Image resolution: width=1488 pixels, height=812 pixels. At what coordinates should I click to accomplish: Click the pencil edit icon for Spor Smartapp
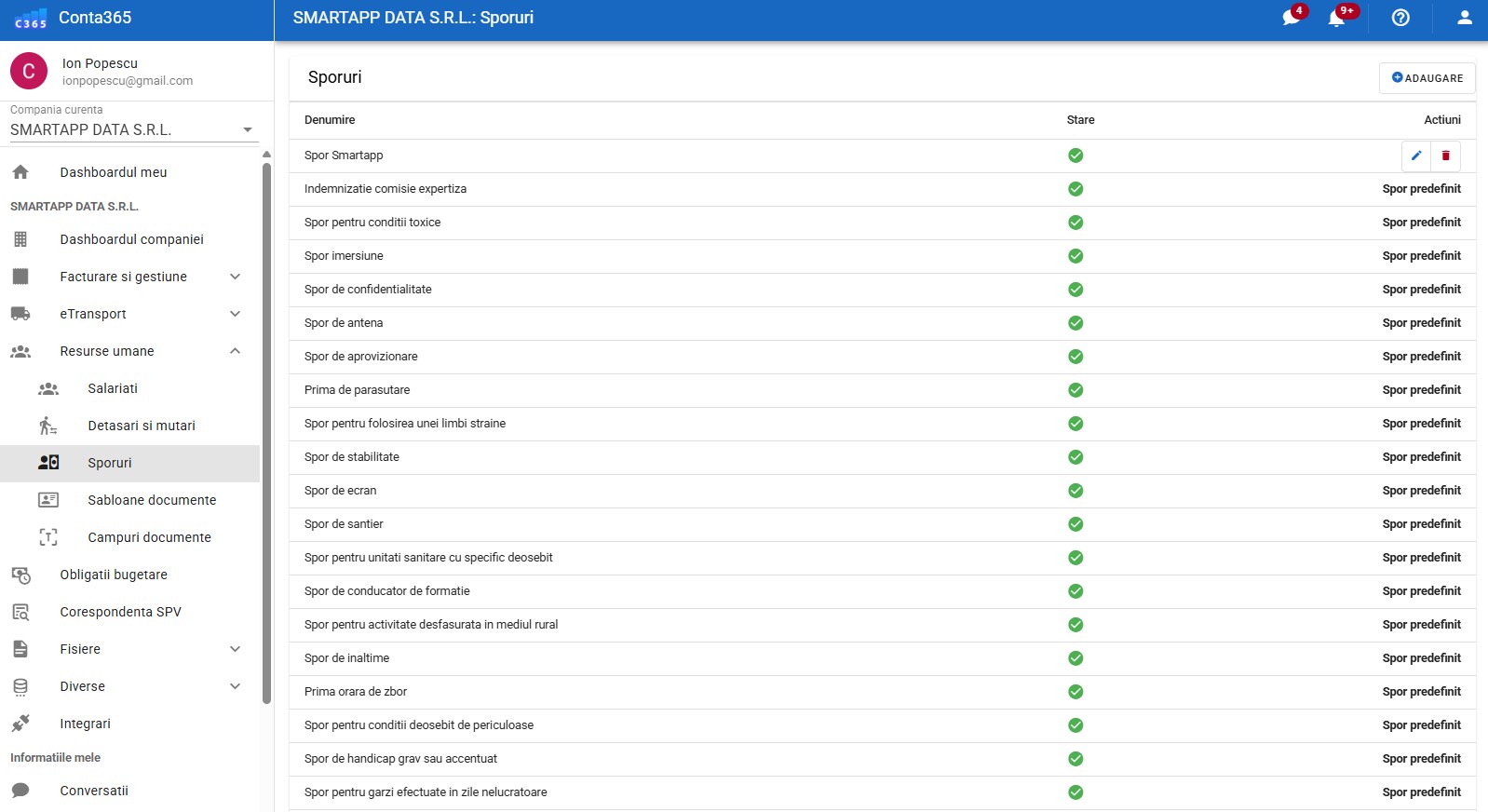[x=1415, y=156]
